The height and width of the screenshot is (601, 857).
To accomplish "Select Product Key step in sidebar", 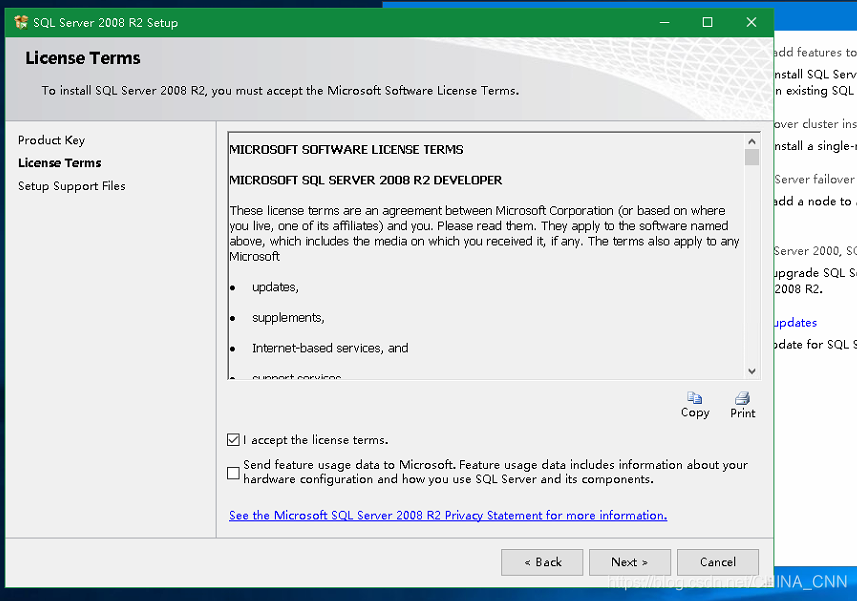I will [x=51, y=140].
